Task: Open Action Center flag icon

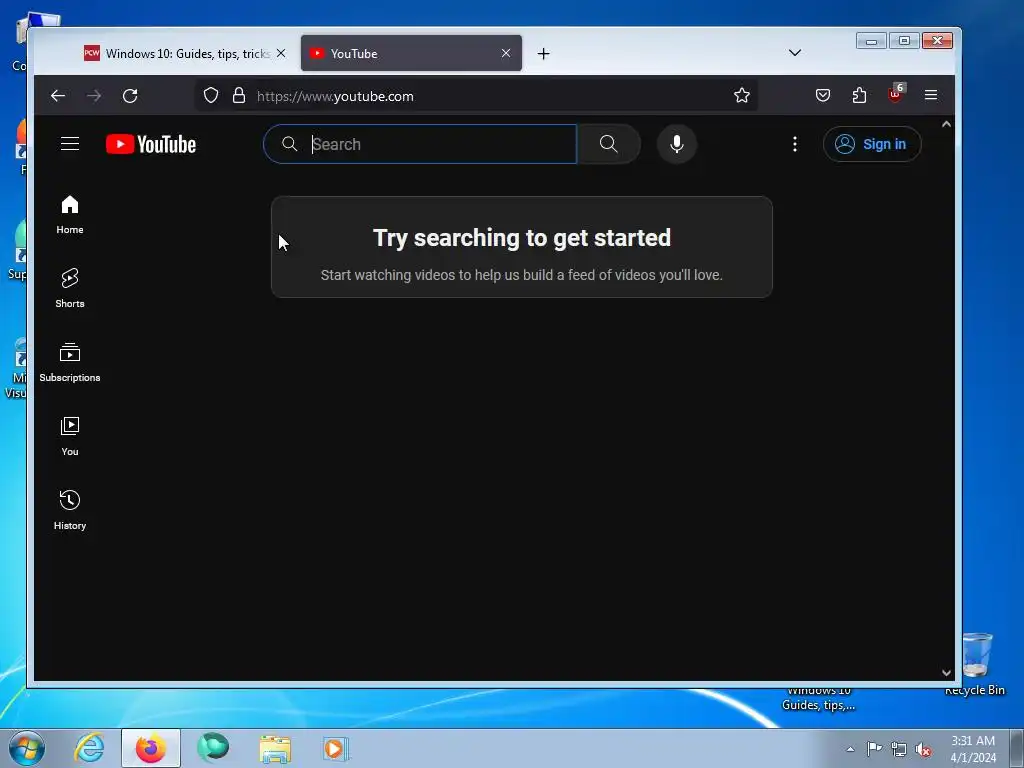Action: coord(874,748)
